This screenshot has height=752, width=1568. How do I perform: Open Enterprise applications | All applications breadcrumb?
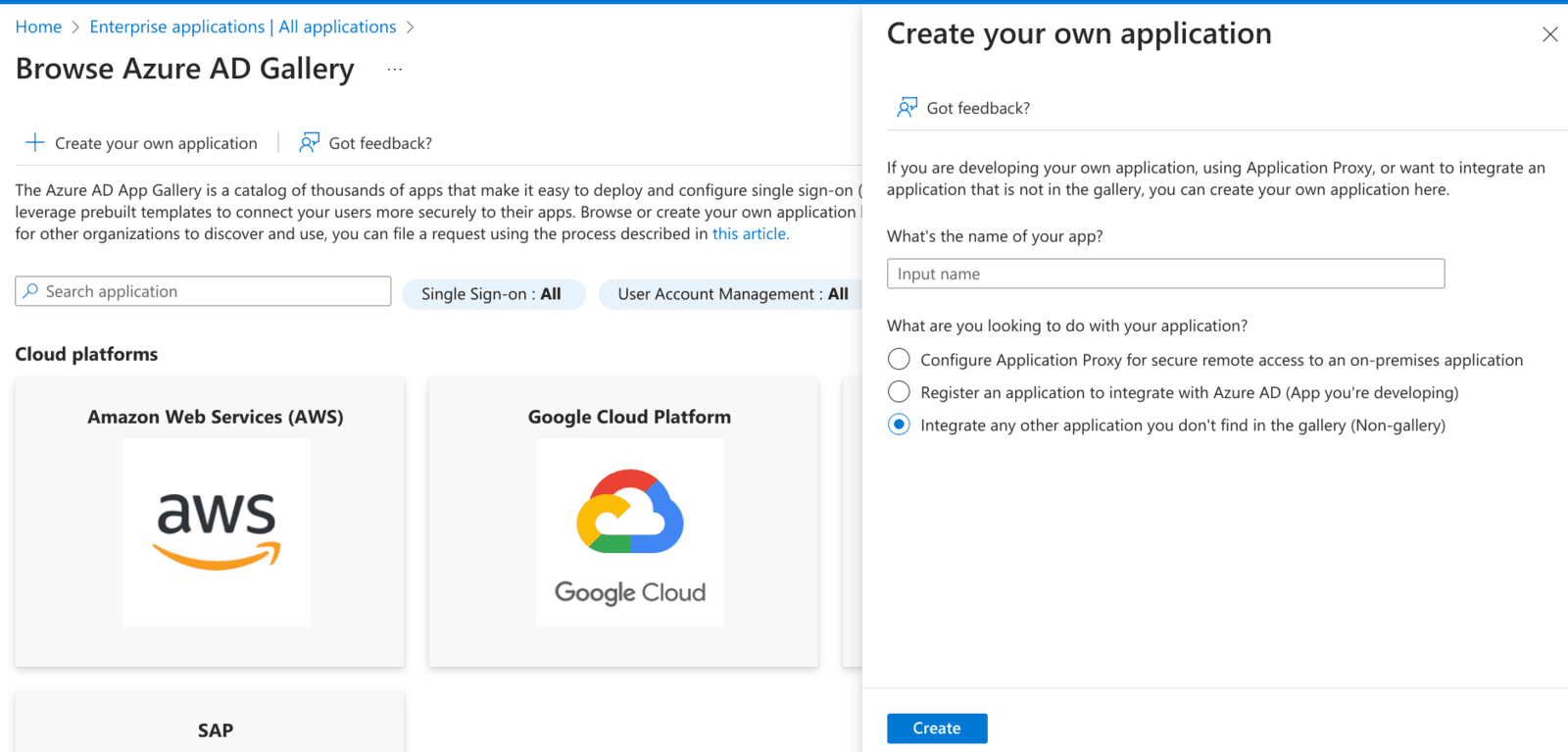coord(243,26)
